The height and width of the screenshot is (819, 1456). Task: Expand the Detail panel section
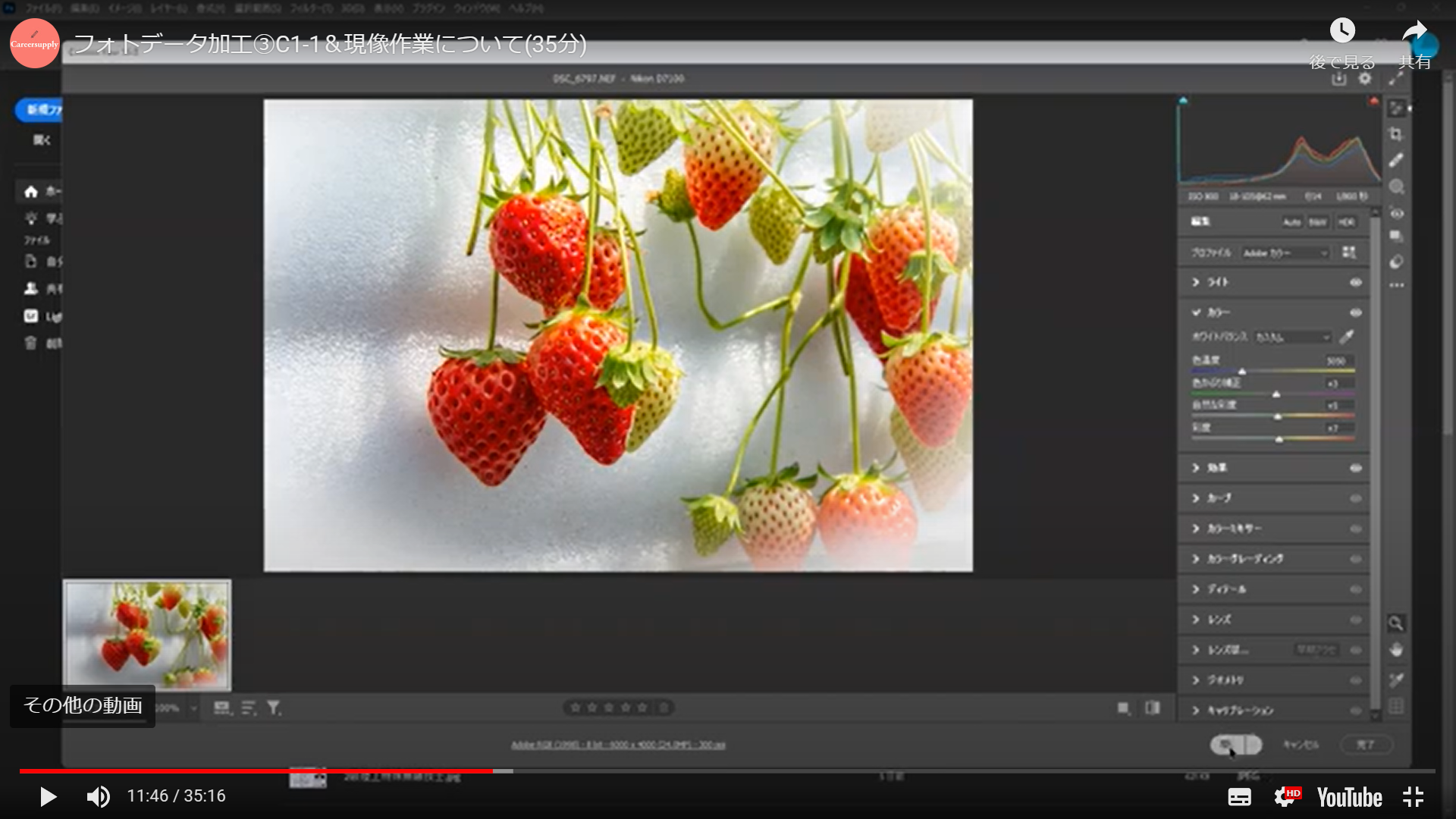[x=1196, y=589]
